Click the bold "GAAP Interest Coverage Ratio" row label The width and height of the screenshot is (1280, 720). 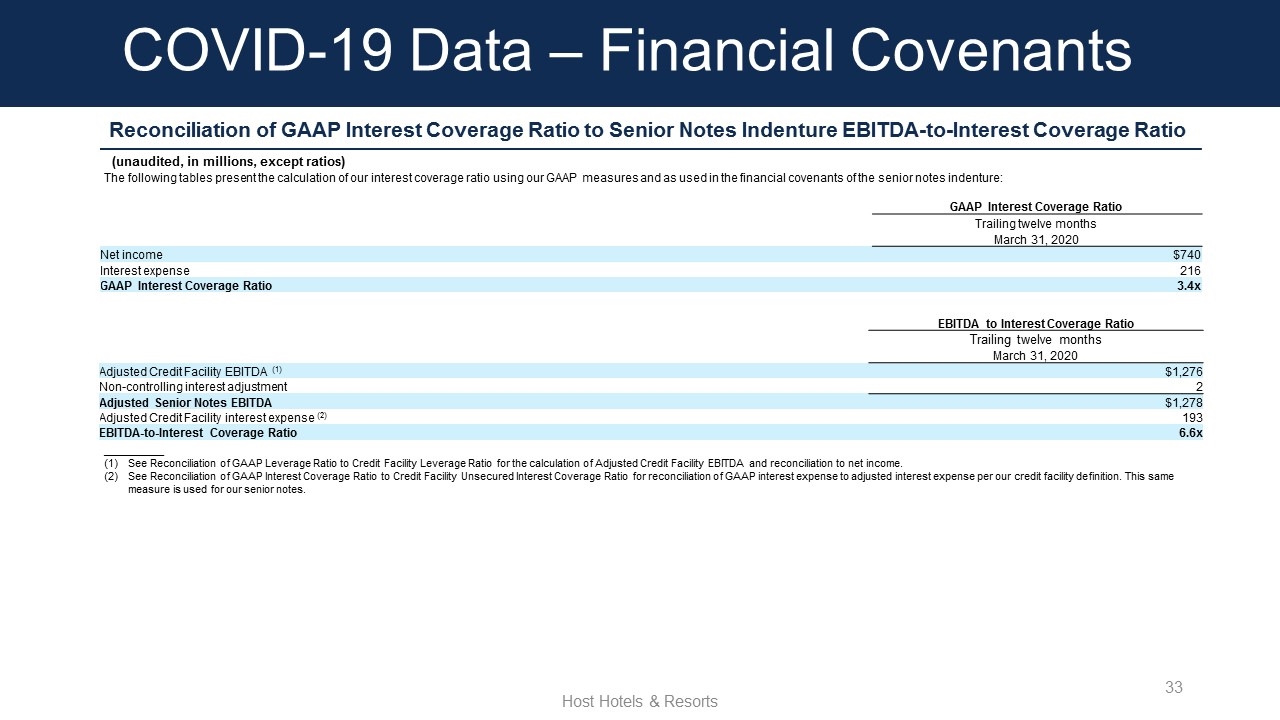coord(186,286)
